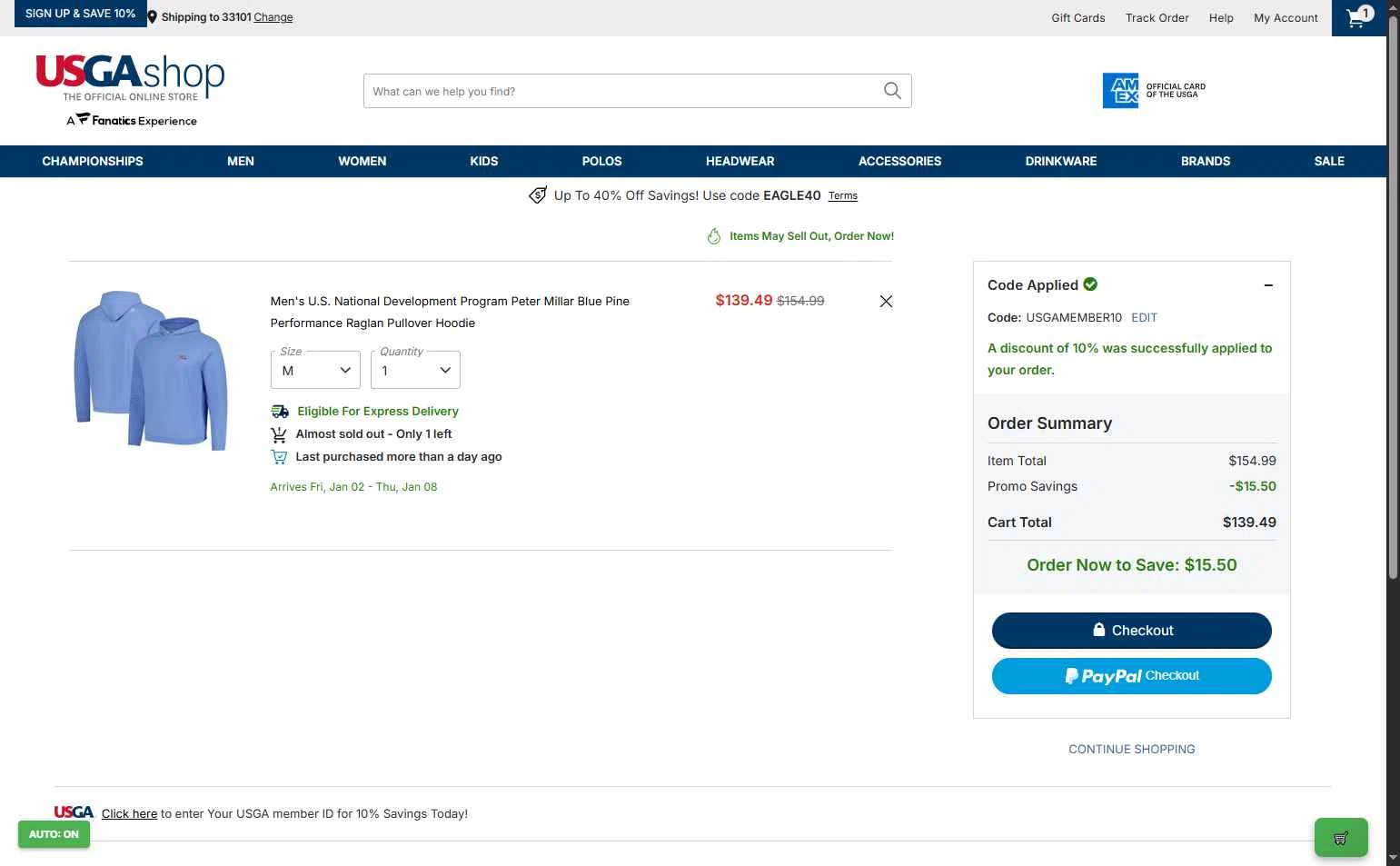Open the CHAMPIONSHIPS menu

click(x=93, y=161)
